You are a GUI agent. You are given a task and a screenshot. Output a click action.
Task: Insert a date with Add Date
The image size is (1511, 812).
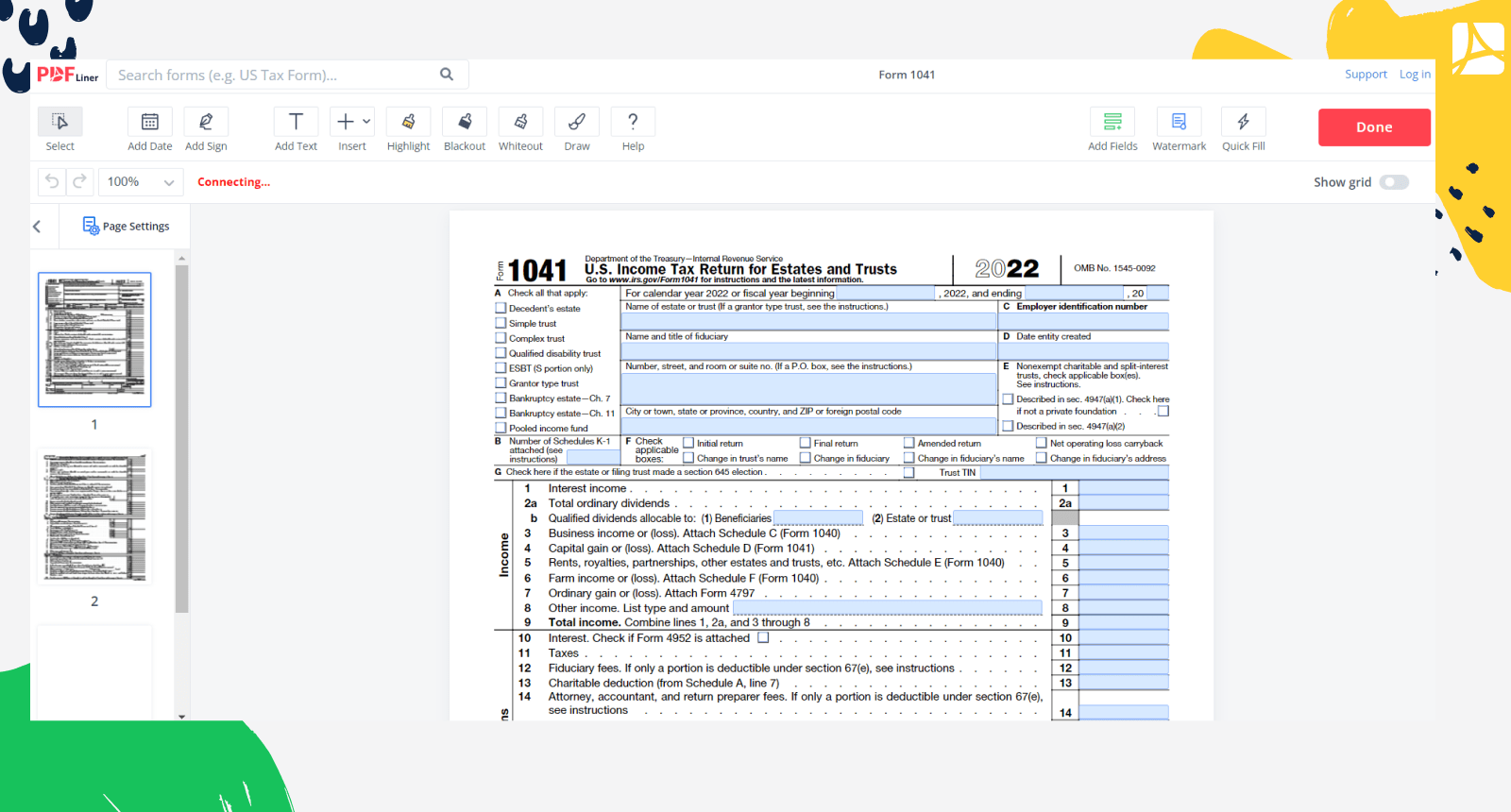(150, 123)
